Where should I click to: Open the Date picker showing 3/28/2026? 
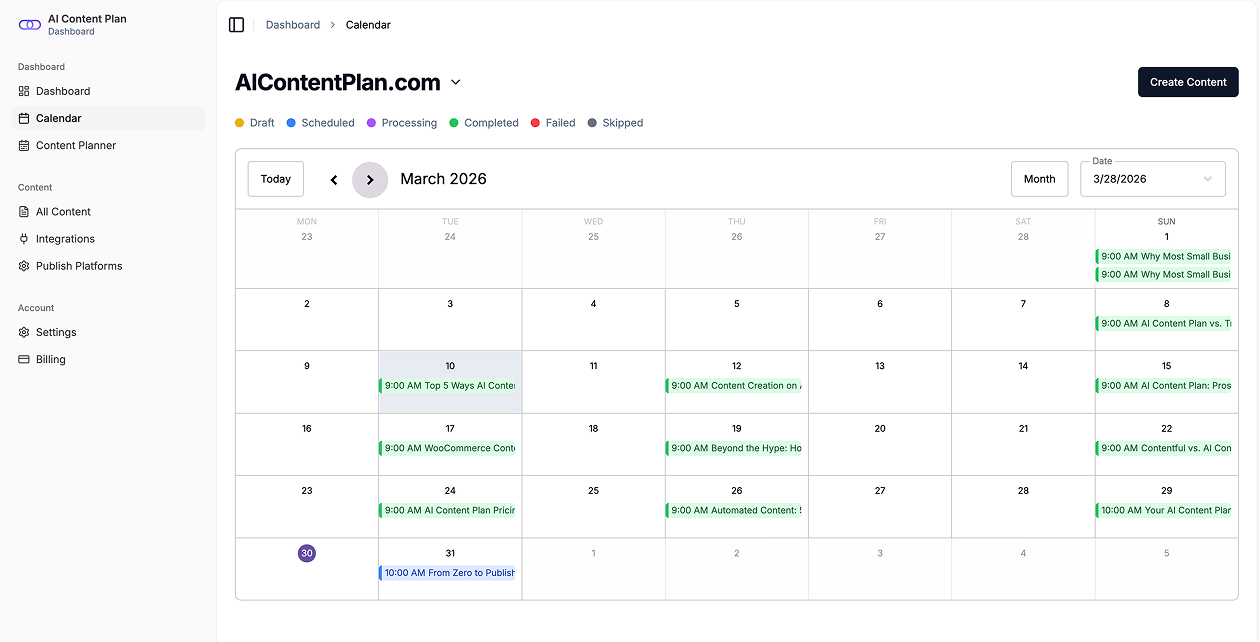[1152, 178]
